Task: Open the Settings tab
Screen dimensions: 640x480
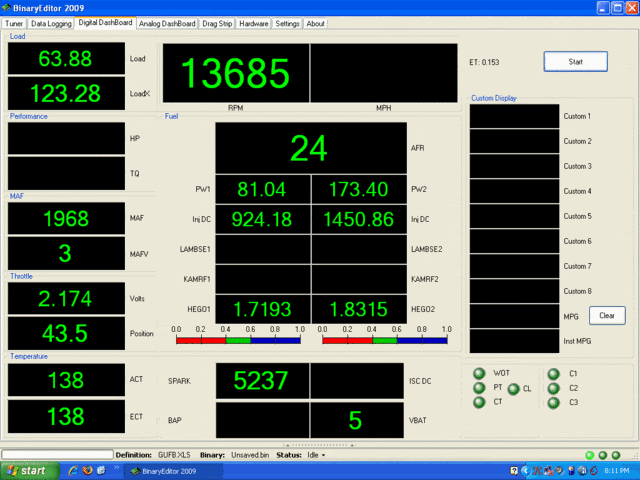Action: tap(287, 24)
